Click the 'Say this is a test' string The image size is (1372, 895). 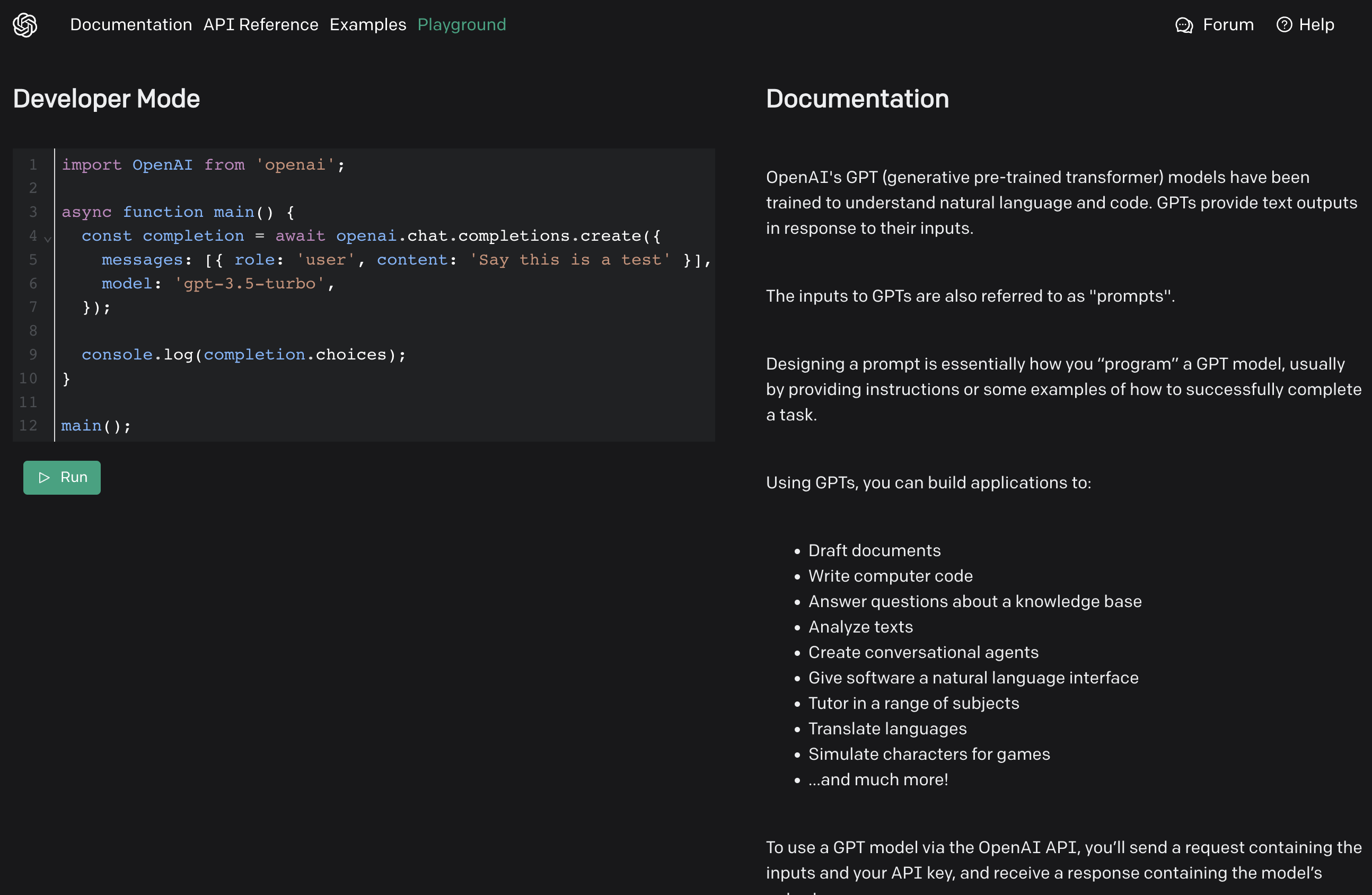pos(569,260)
